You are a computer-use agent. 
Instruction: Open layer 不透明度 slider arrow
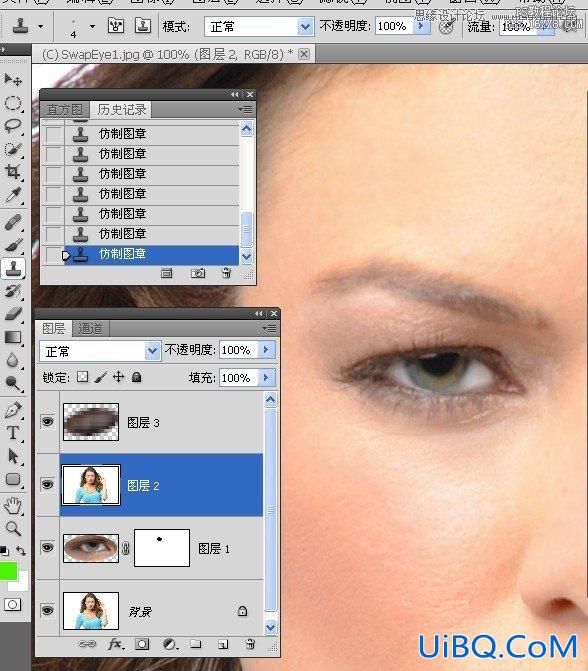pos(267,350)
